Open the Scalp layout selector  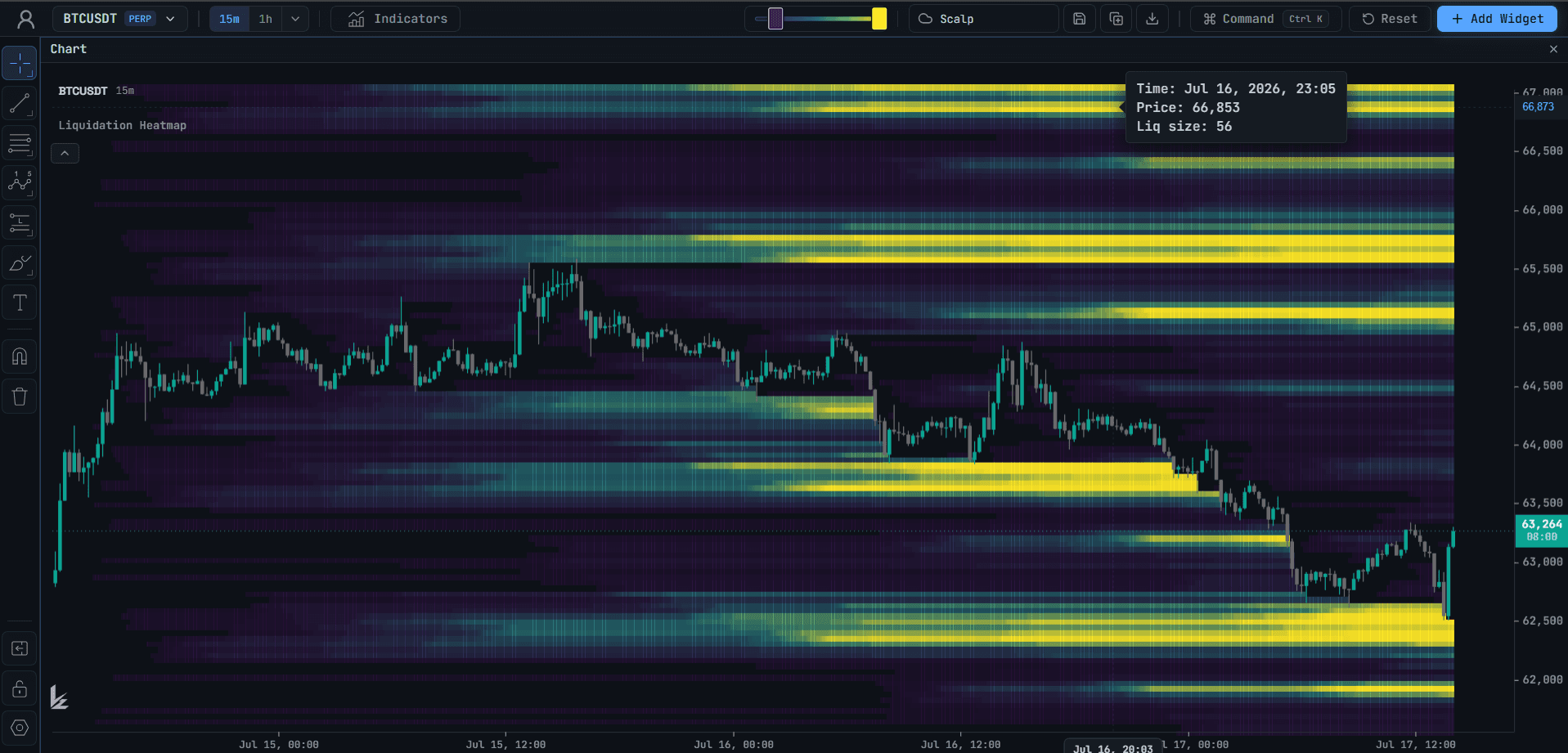(983, 19)
